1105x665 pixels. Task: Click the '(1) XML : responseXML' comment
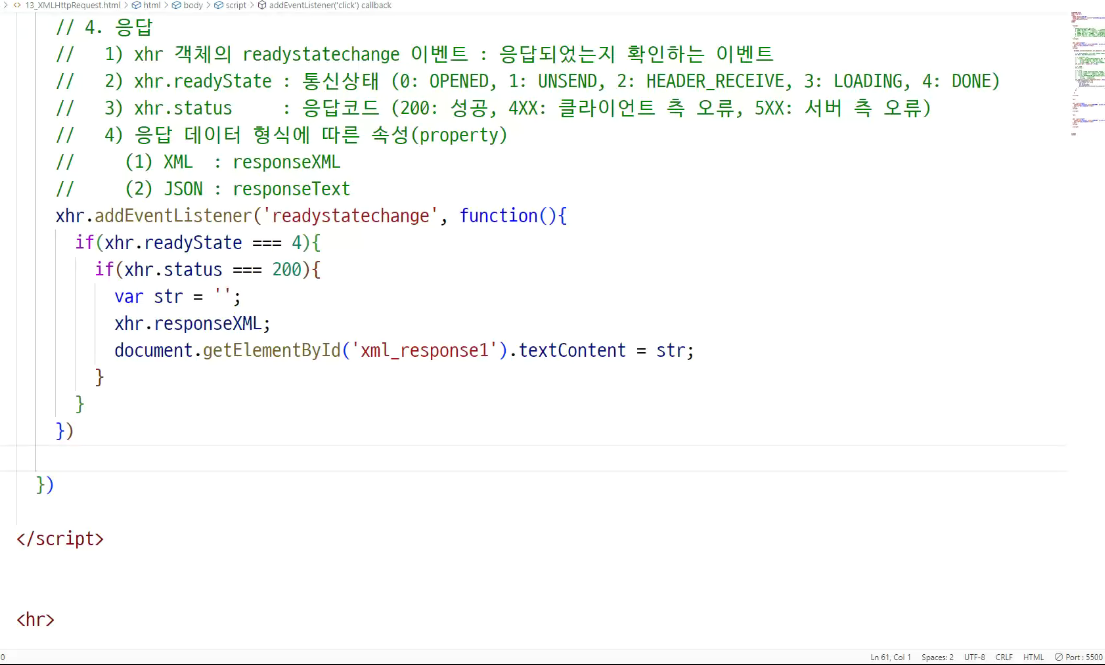(198, 162)
